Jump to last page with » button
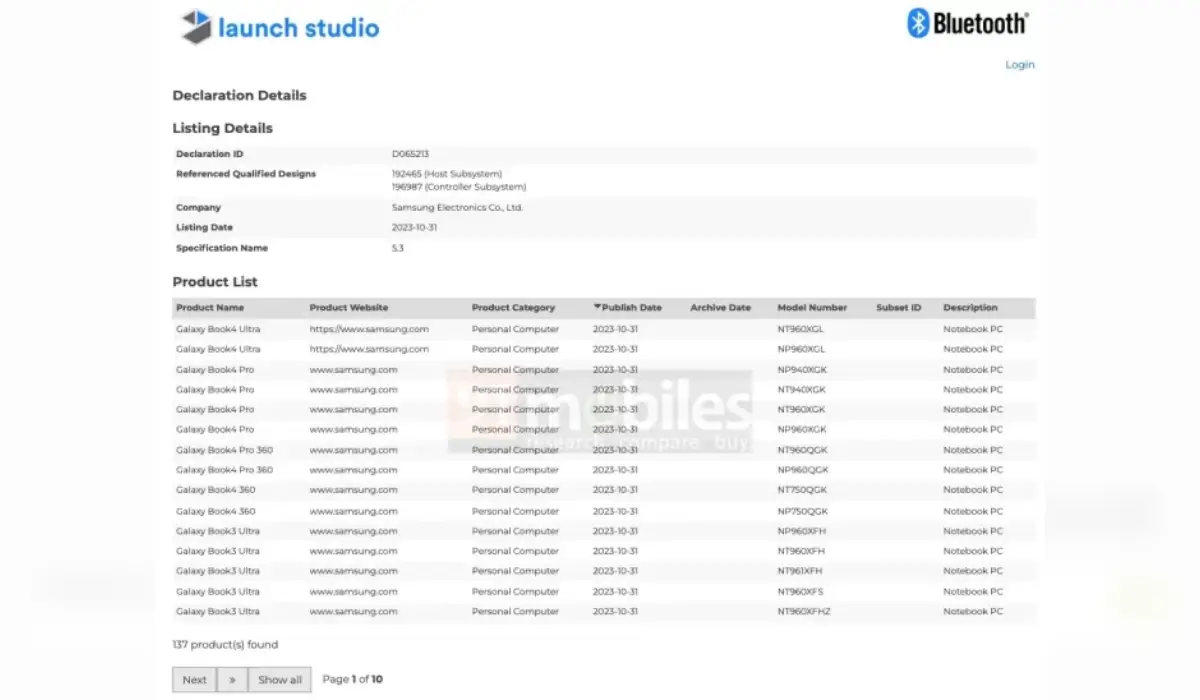1200x700 pixels. (232, 680)
